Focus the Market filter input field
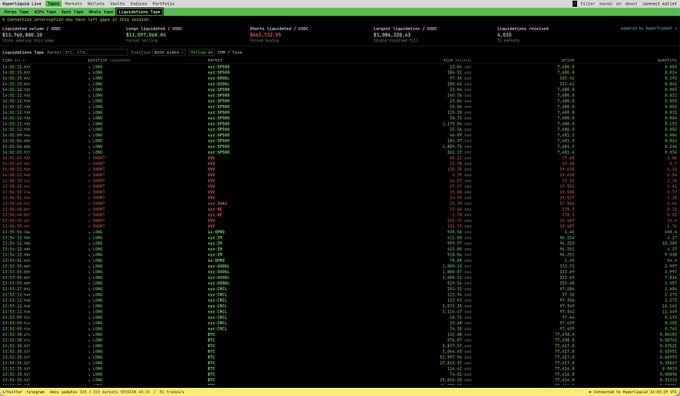Viewport: 680px width, 396px height. (95, 52)
